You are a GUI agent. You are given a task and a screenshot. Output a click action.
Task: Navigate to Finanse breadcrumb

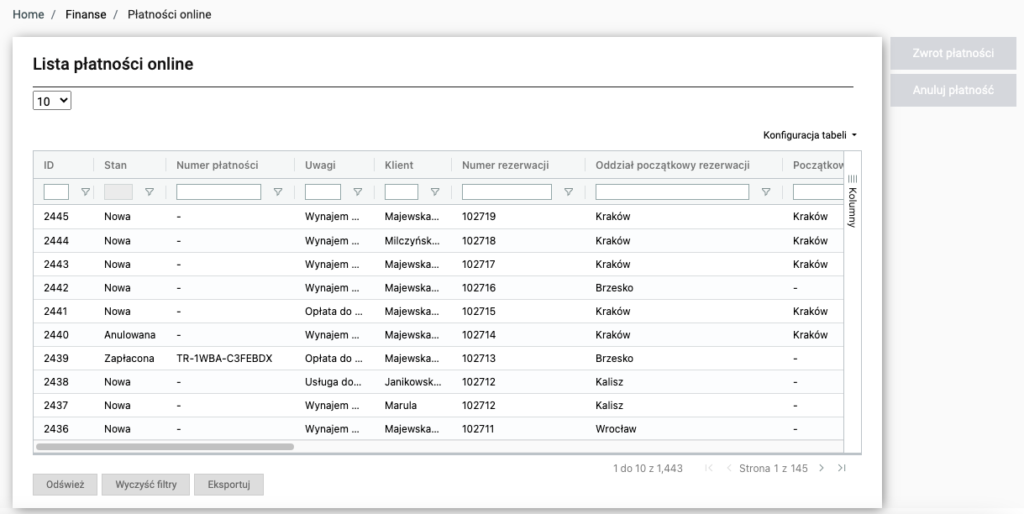(86, 15)
